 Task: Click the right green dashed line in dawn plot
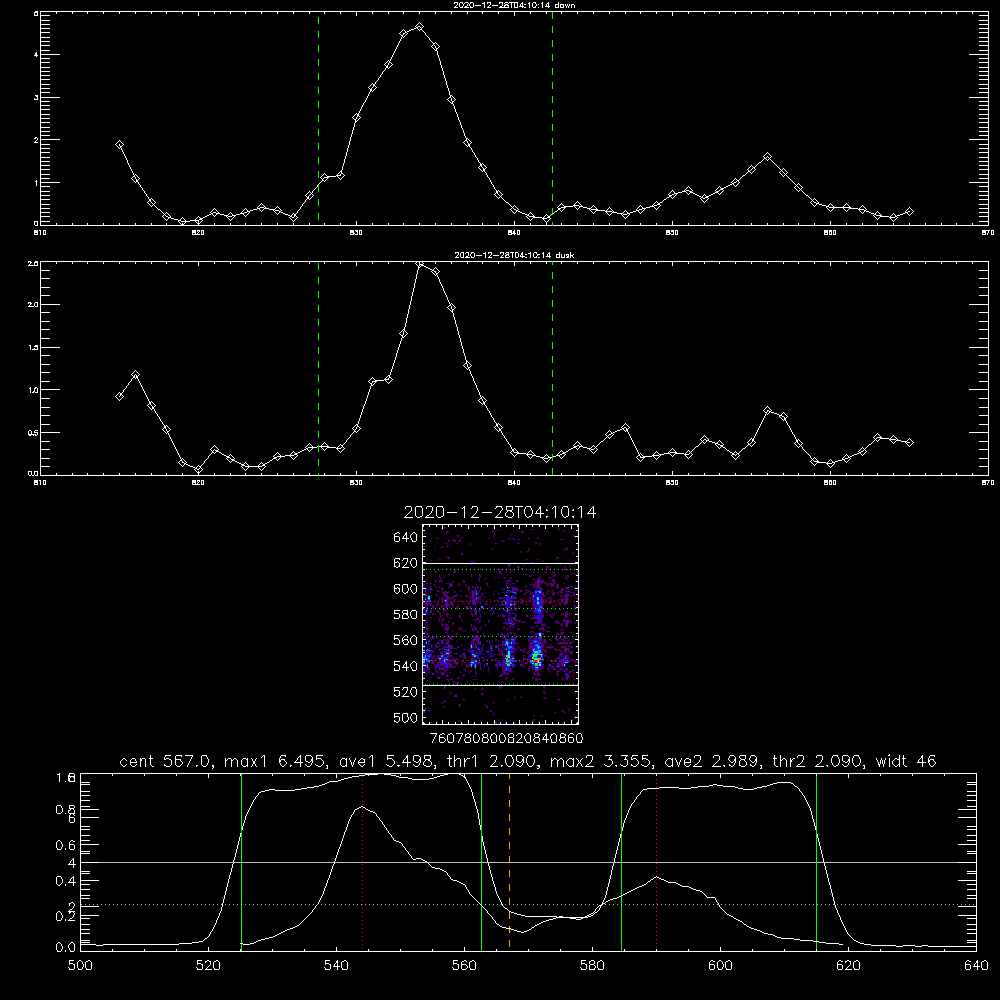point(552,118)
